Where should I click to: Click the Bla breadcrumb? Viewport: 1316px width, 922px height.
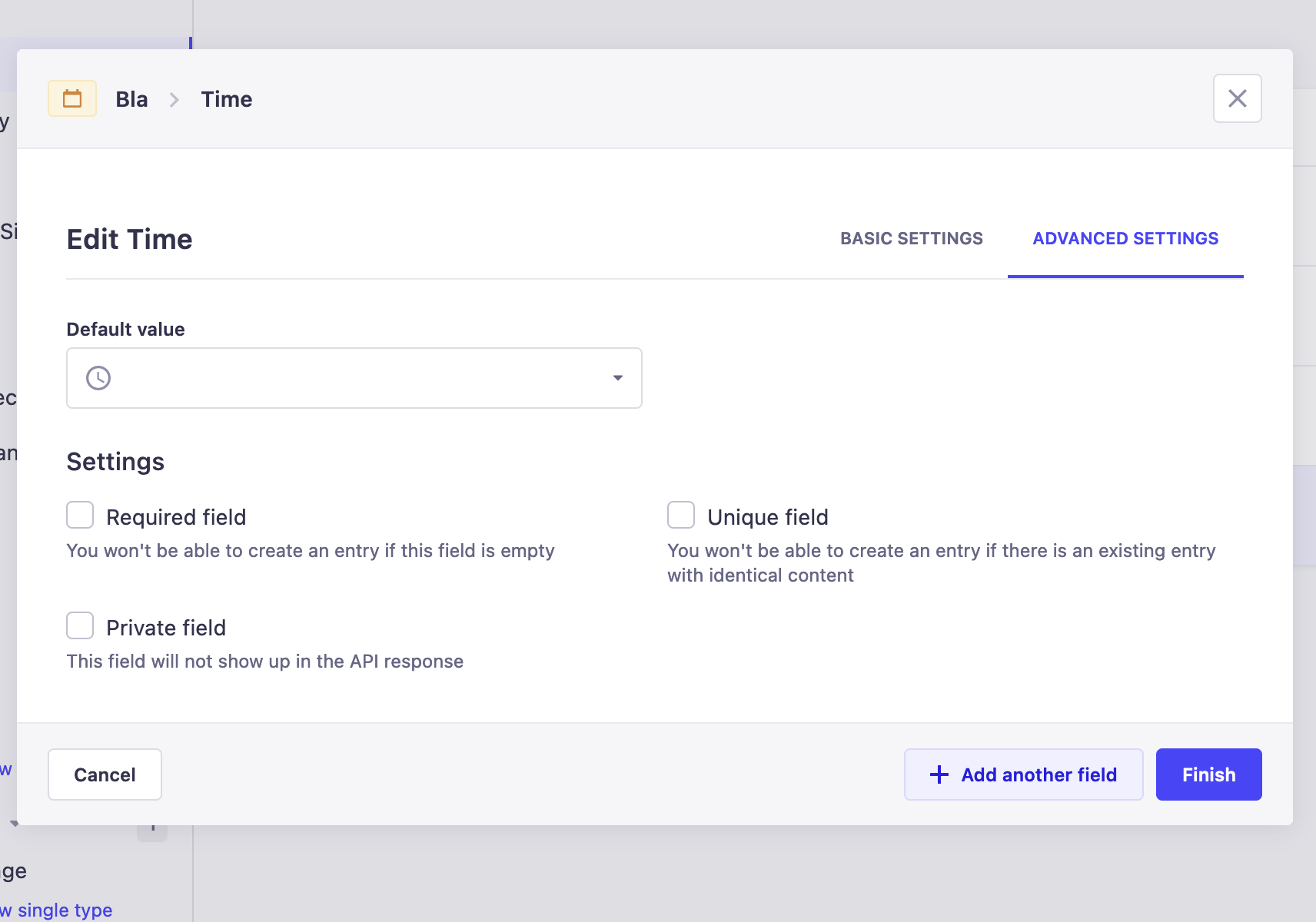(131, 100)
